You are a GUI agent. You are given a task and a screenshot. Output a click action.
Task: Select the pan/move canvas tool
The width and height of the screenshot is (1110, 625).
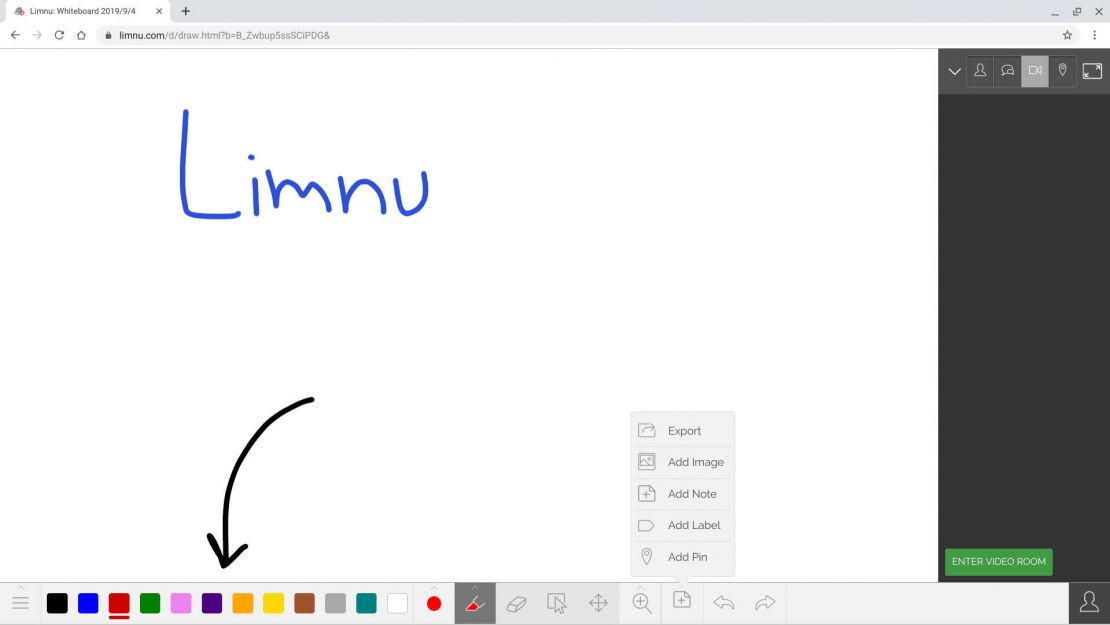(x=598, y=602)
